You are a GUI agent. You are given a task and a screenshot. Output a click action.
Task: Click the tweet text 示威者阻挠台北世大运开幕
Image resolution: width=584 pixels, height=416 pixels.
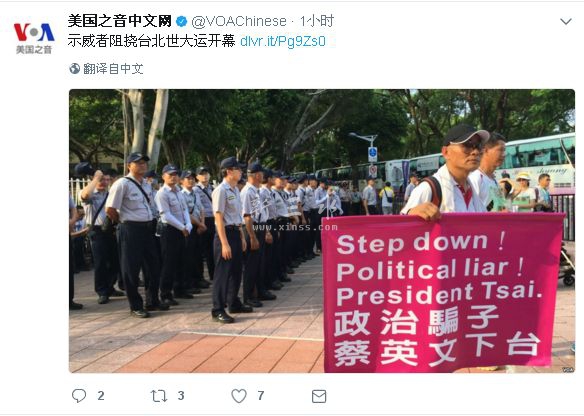click(151, 41)
